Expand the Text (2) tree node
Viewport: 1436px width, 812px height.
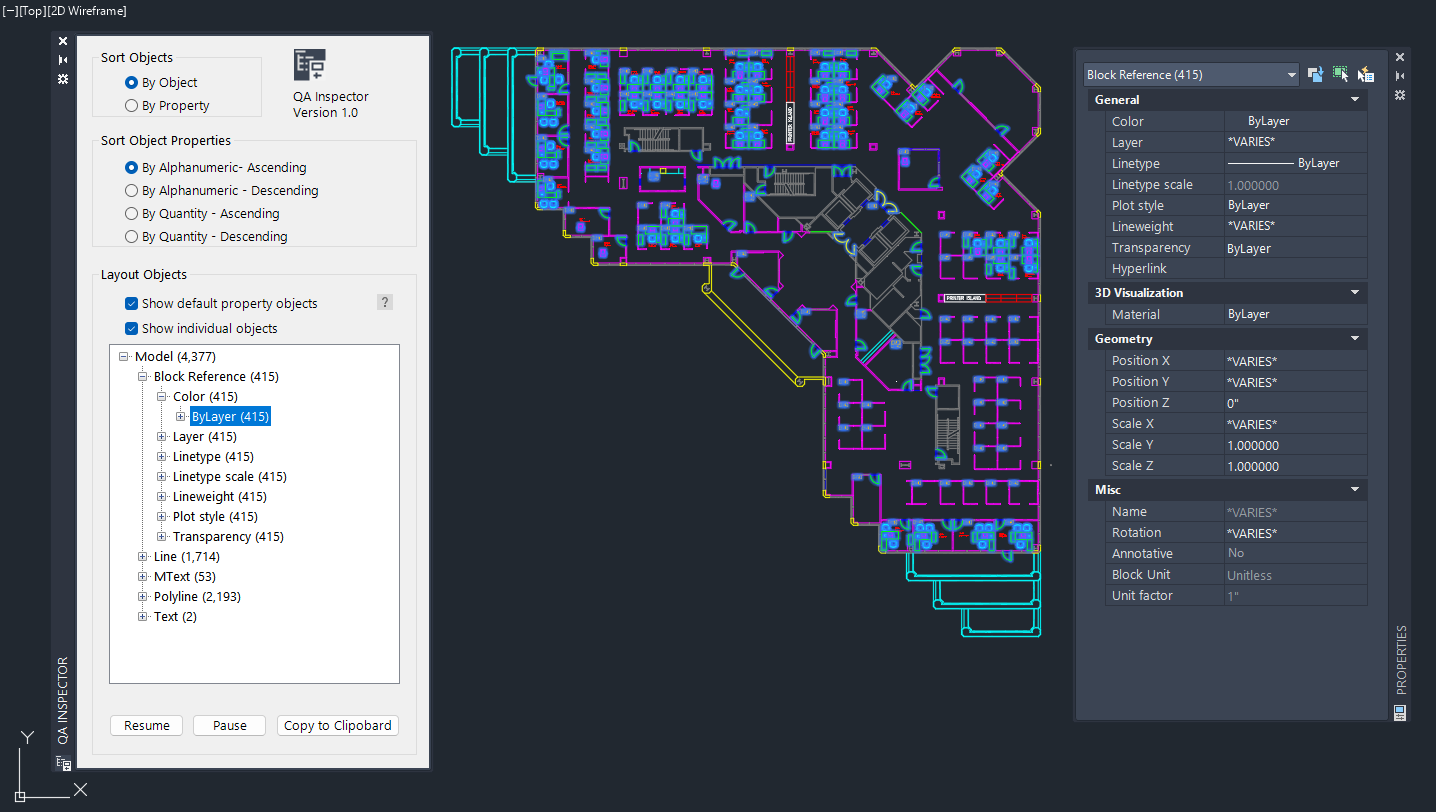tap(143, 617)
